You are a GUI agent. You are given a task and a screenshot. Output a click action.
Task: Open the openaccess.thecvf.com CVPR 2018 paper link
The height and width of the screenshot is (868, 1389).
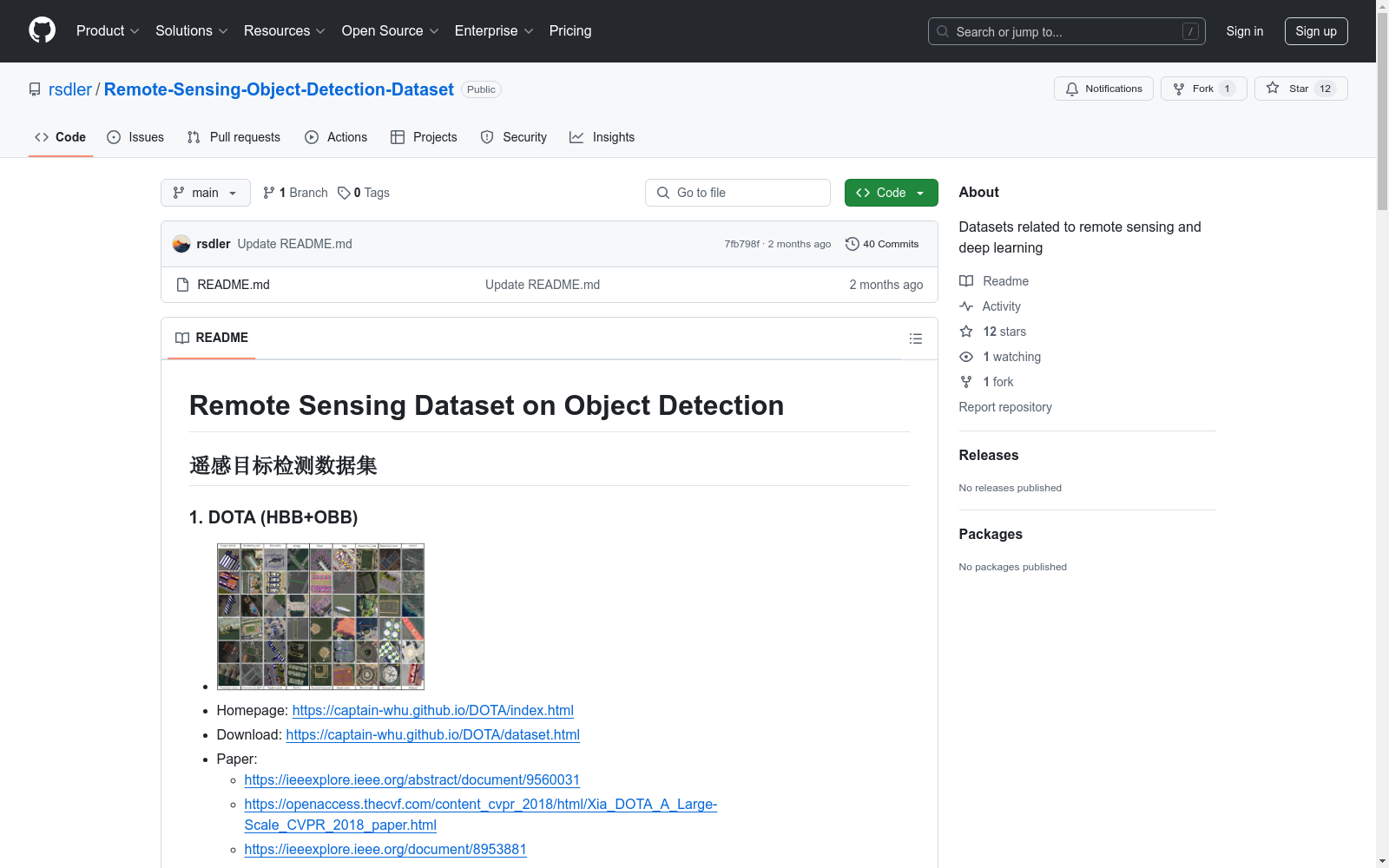[481, 814]
